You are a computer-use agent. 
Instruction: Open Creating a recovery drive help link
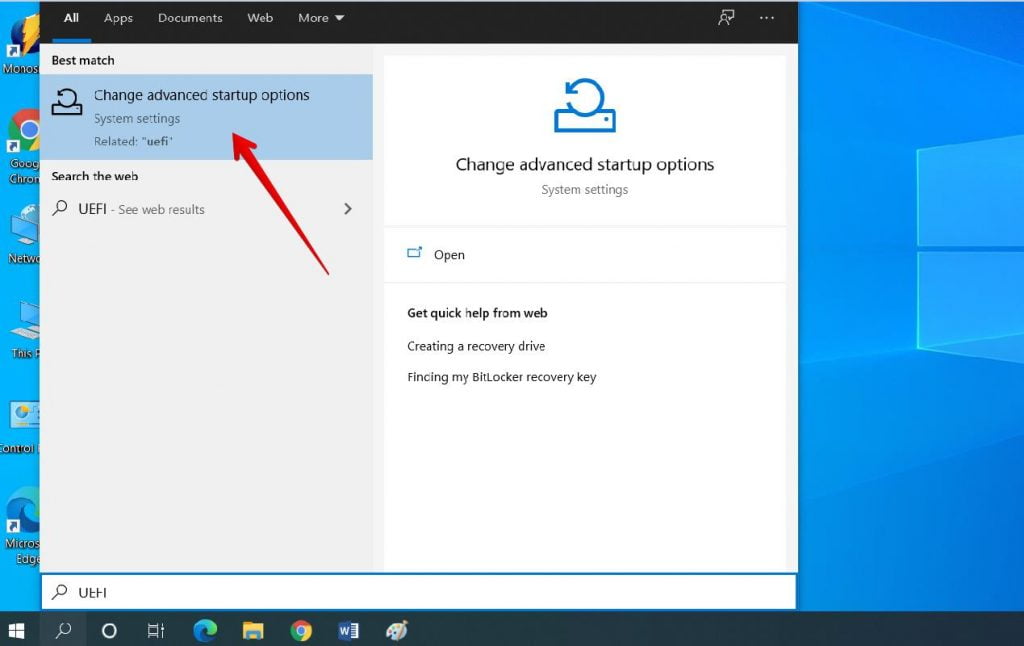point(476,346)
